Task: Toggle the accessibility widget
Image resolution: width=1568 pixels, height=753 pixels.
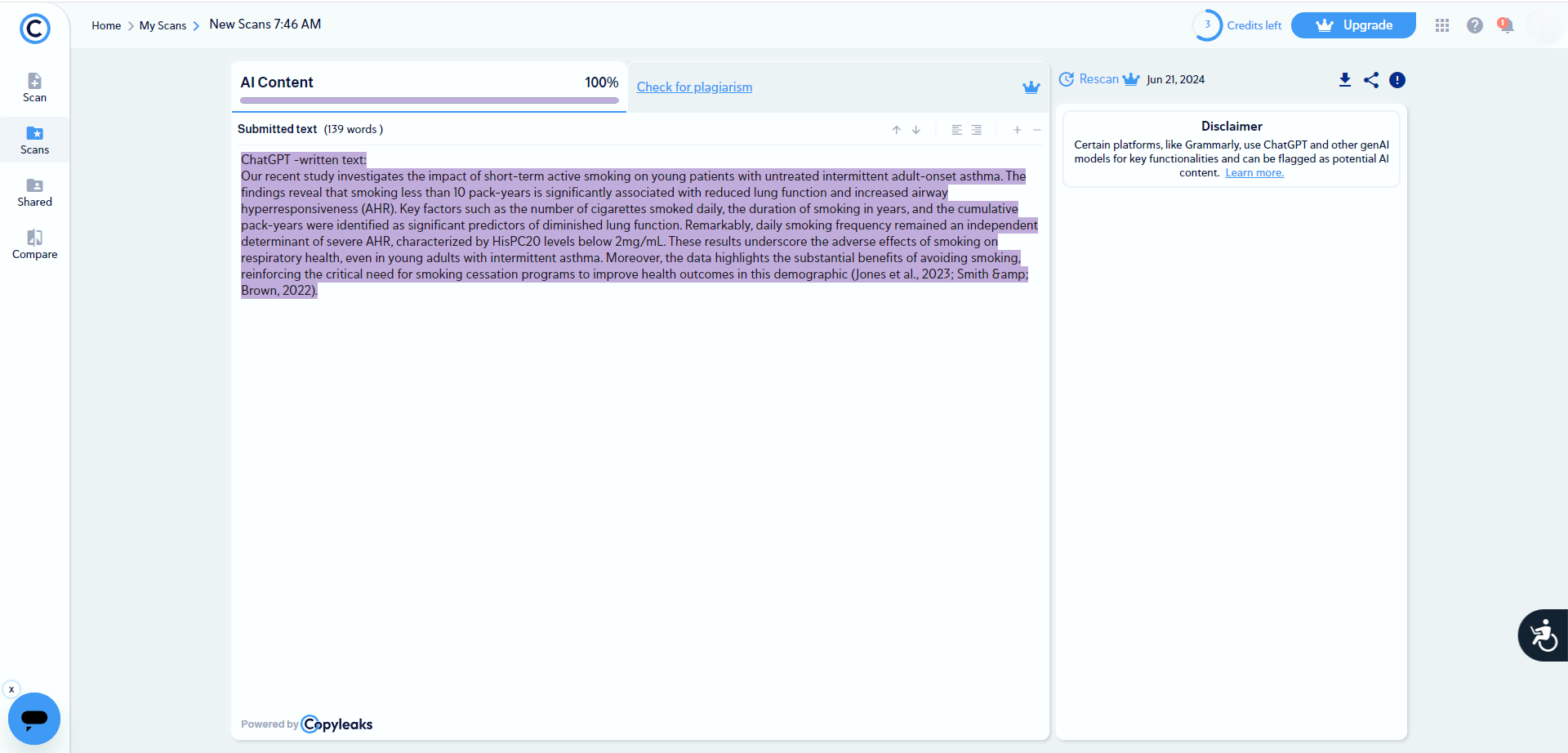Action: (1543, 635)
